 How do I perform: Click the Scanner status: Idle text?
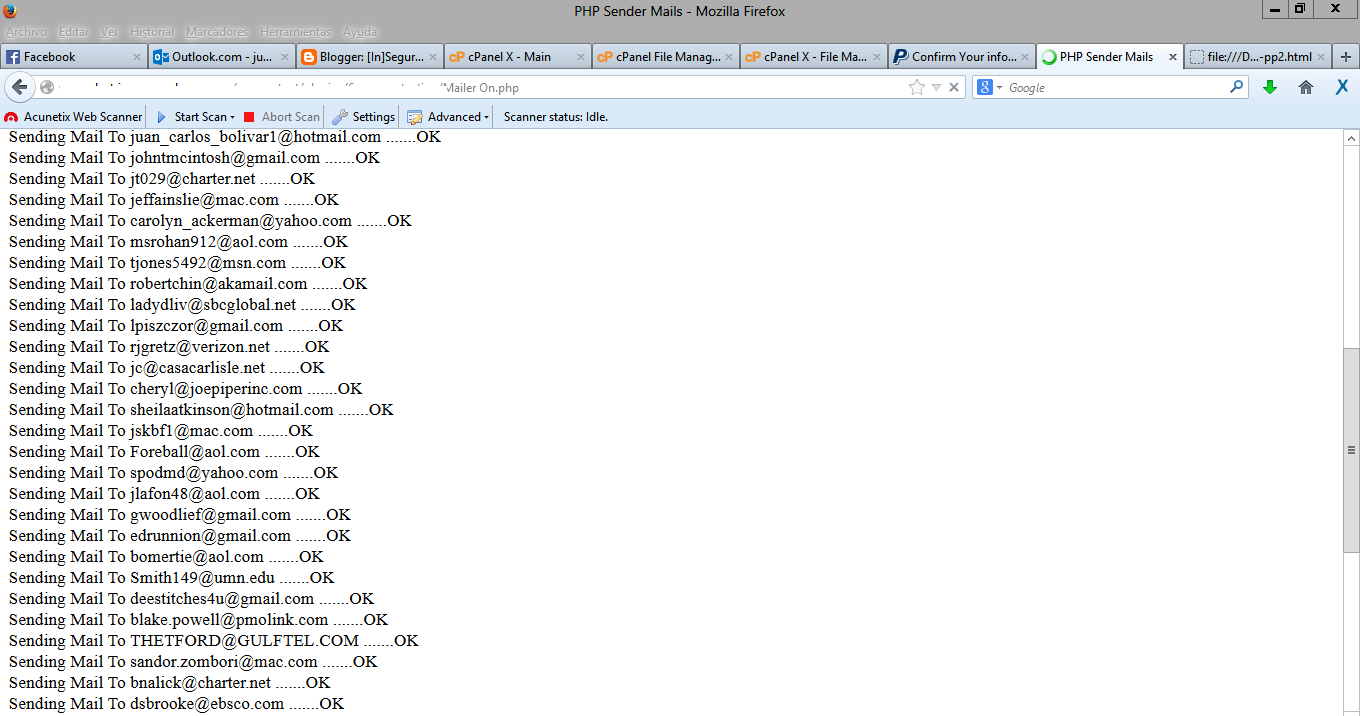pos(556,117)
